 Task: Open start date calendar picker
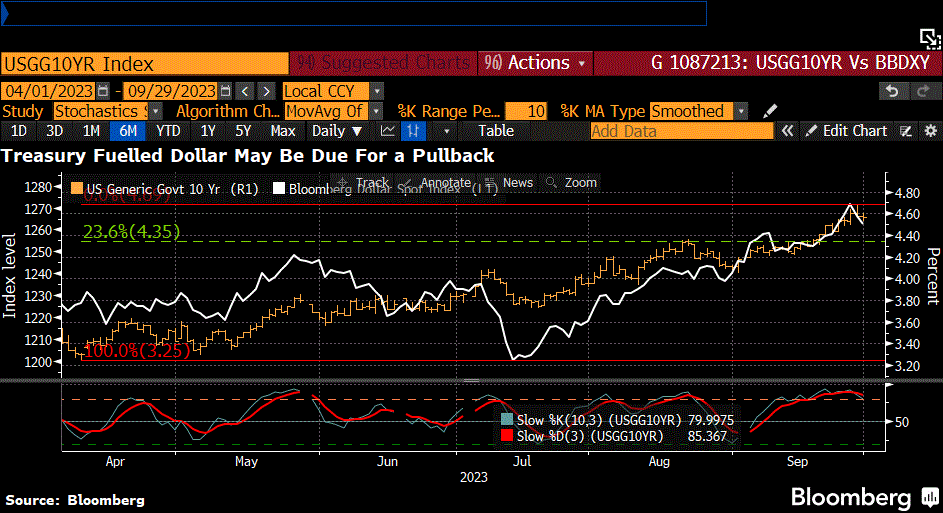(x=103, y=91)
